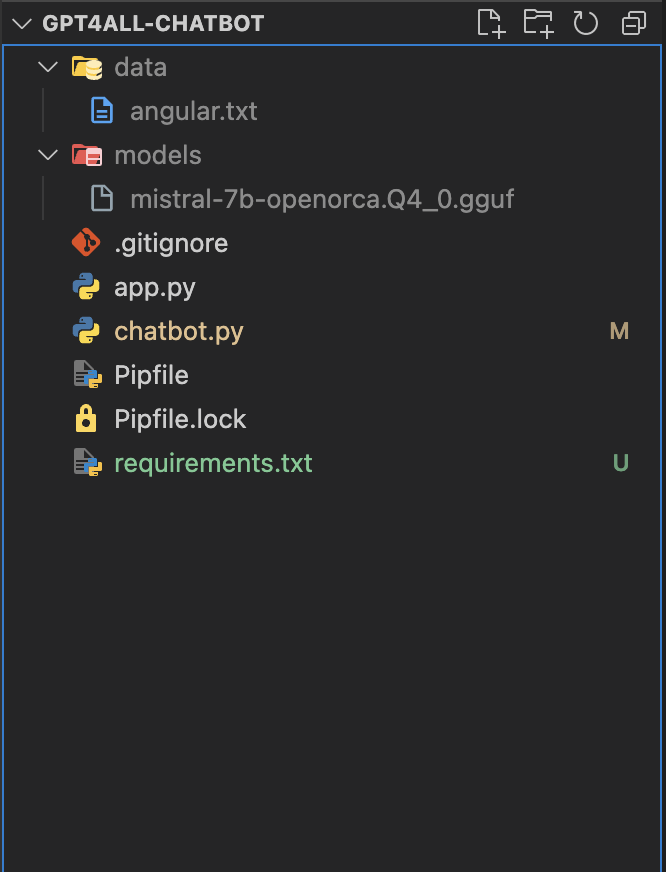
Task: Click the New Folder icon
Action: (x=539, y=23)
